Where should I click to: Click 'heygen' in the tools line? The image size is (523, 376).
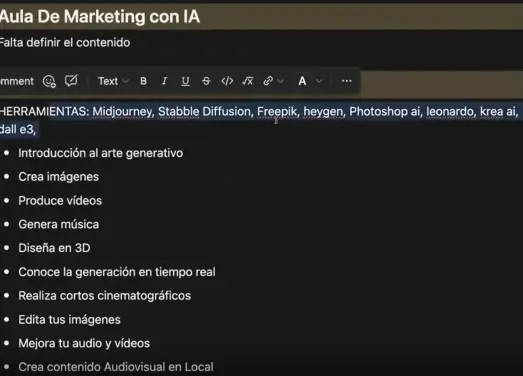click(x=324, y=111)
